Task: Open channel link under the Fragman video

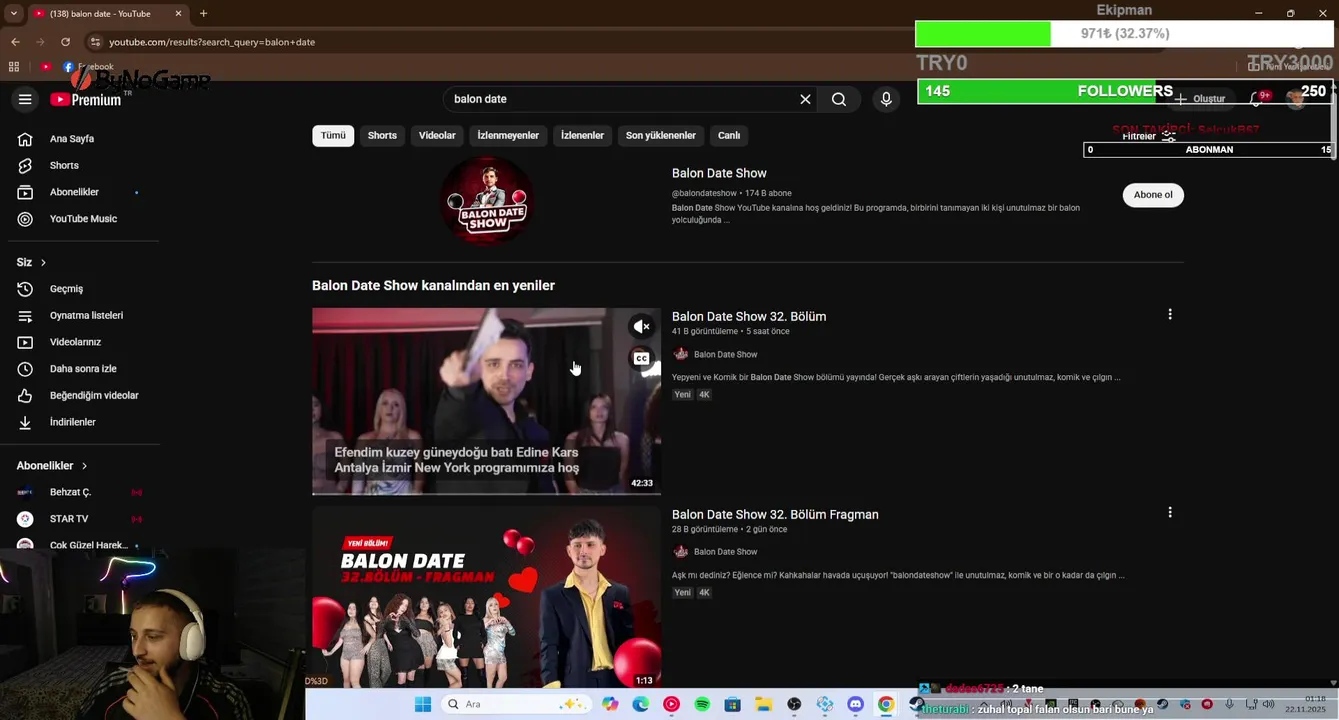Action: click(725, 552)
